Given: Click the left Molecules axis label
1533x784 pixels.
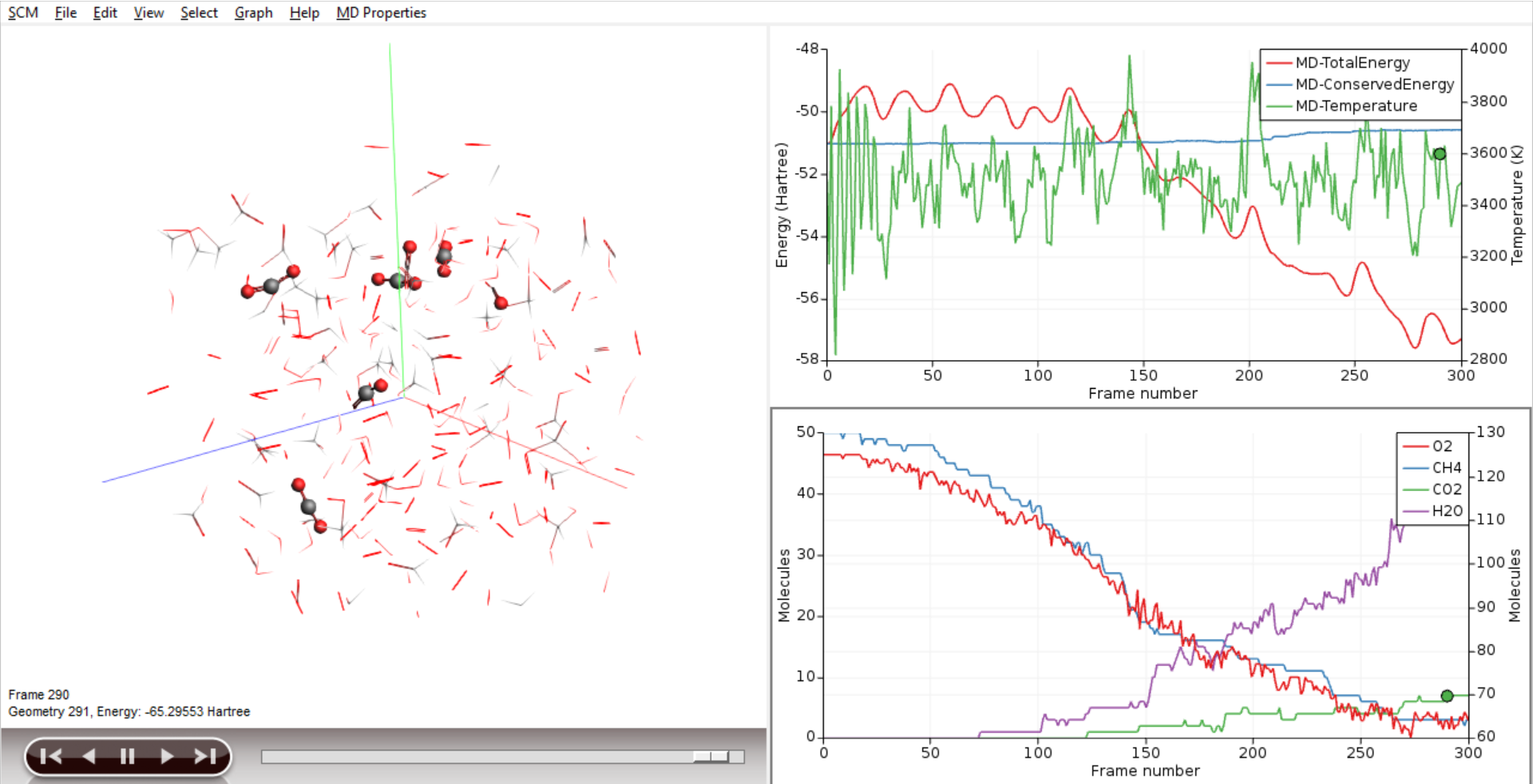Looking at the screenshot, I should (784, 585).
